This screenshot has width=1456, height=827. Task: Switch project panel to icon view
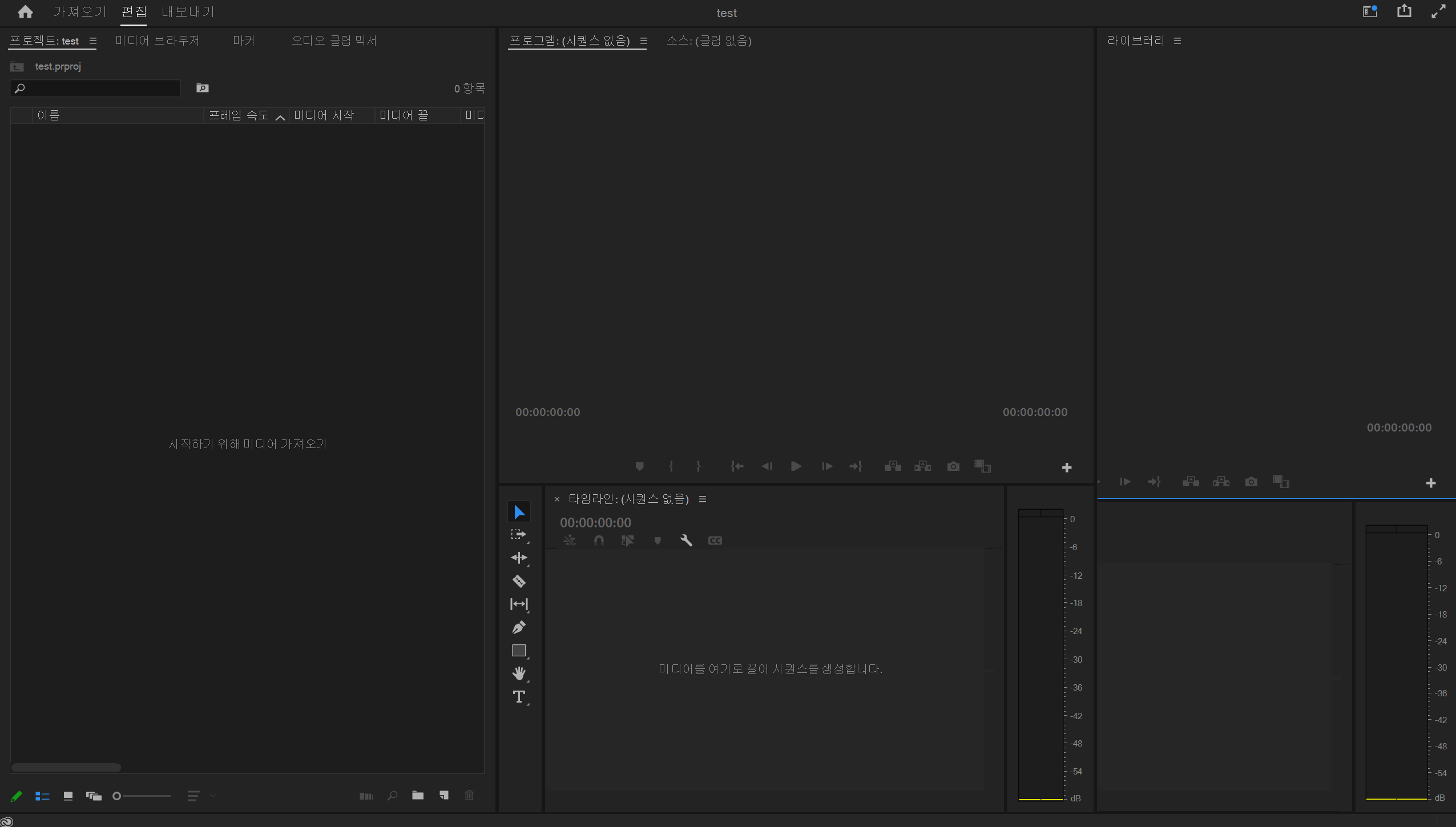pos(68,796)
